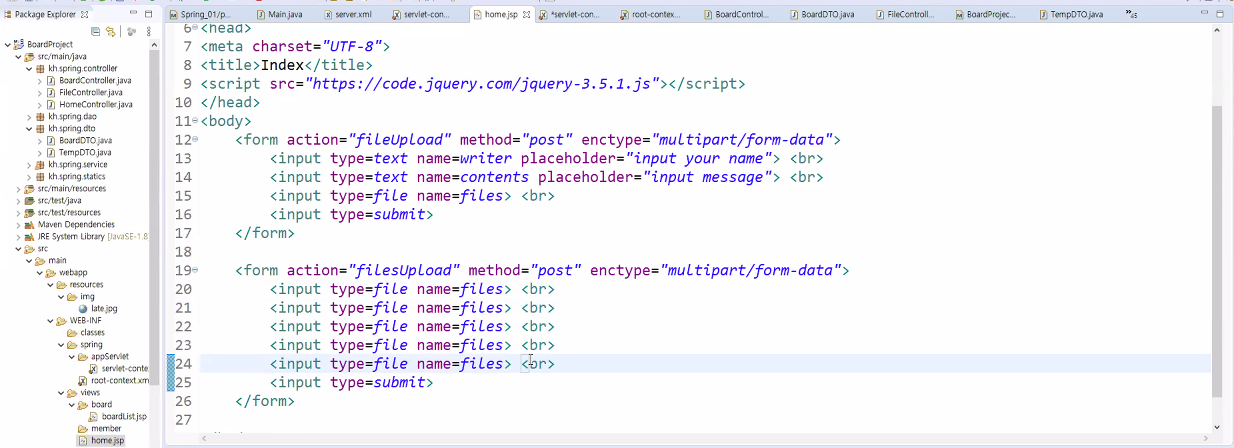Select TempDTO.java in Package Explorer tree
Screen dimensions: 1234x448
click(x=85, y=153)
